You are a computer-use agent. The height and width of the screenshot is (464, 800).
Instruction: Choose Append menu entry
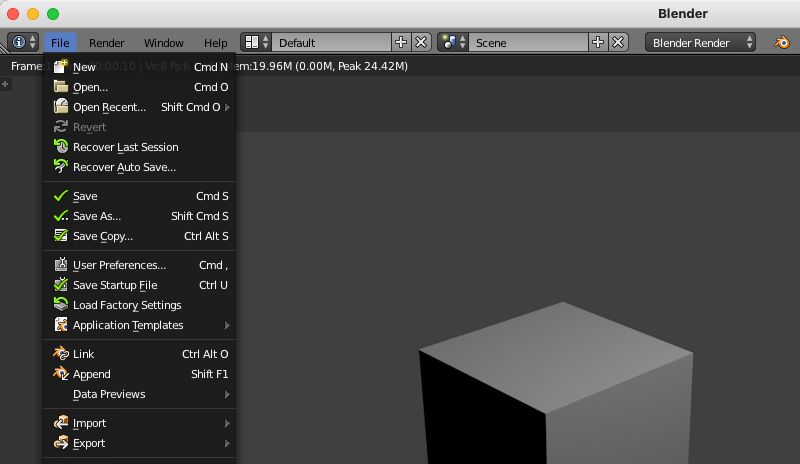click(x=140, y=374)
